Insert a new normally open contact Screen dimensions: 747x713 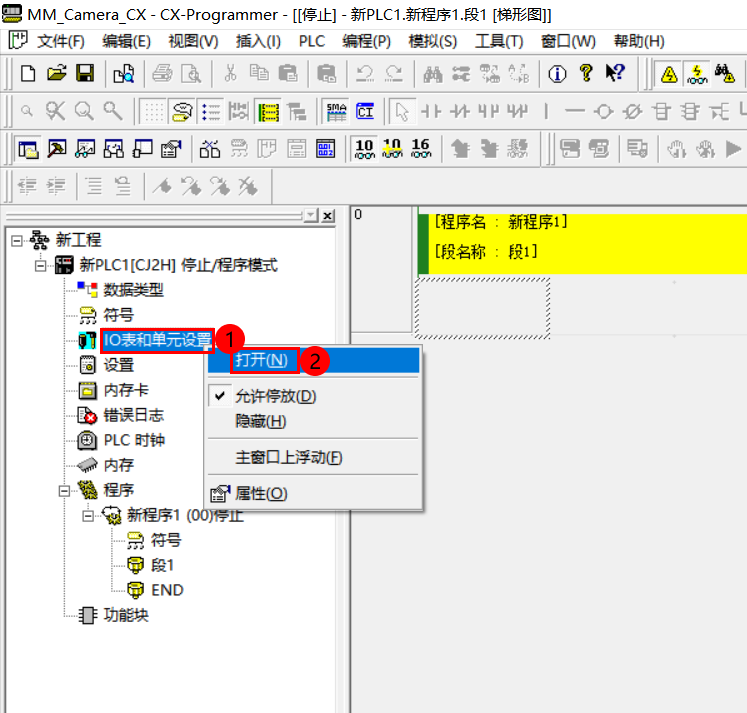(x=431, y=112)
